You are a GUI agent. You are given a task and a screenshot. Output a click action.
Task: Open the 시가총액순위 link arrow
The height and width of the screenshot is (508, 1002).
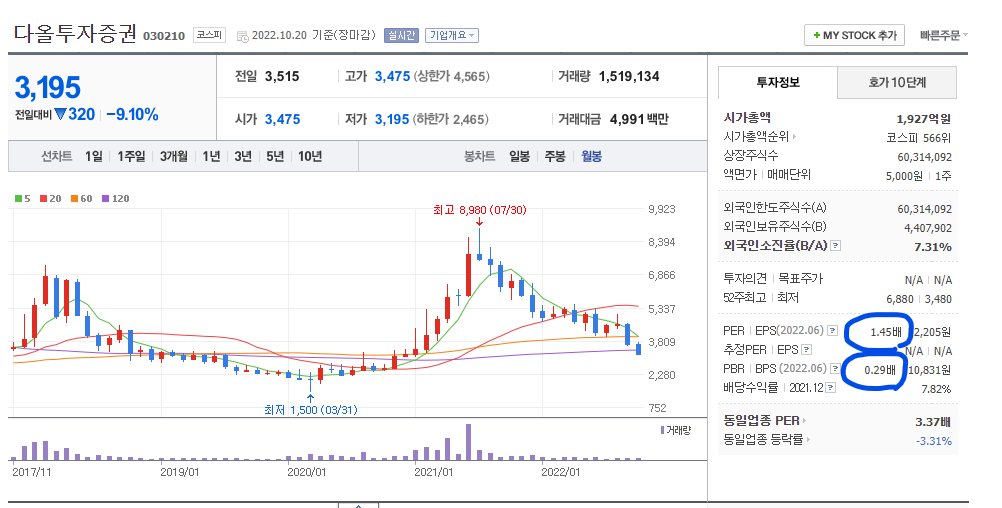click(794, 137)
